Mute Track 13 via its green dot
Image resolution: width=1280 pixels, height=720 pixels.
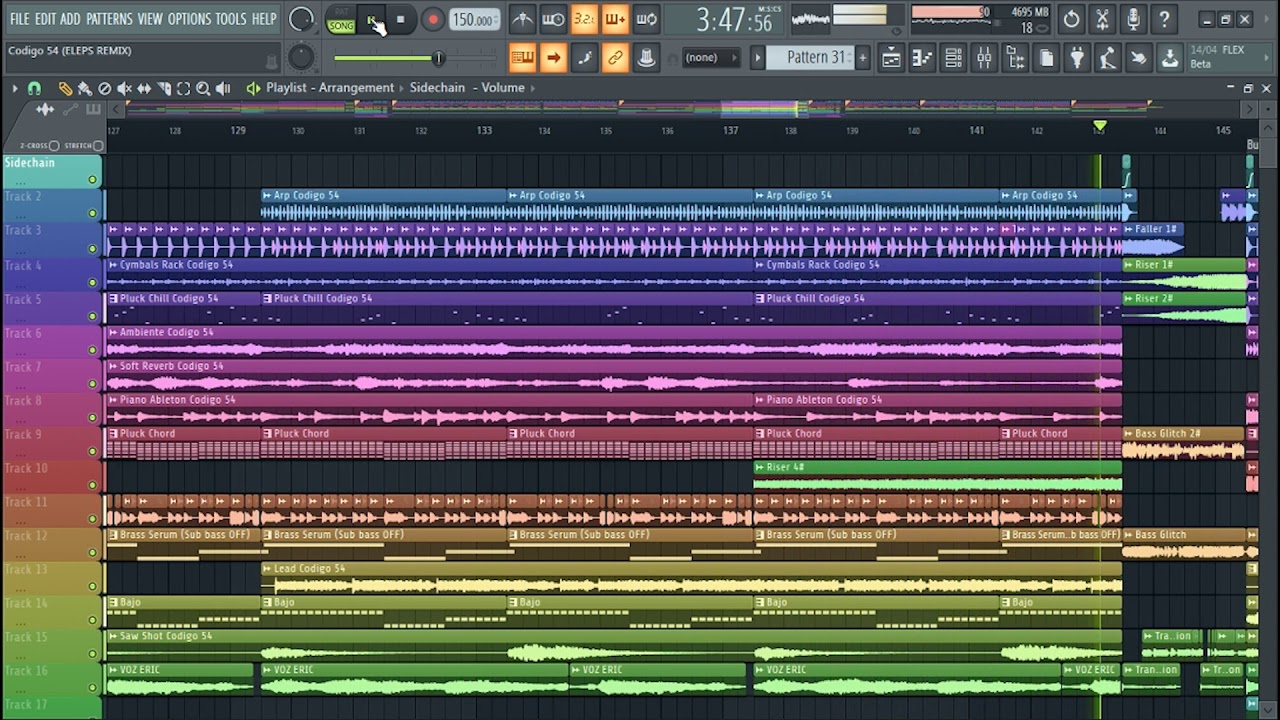92,585
